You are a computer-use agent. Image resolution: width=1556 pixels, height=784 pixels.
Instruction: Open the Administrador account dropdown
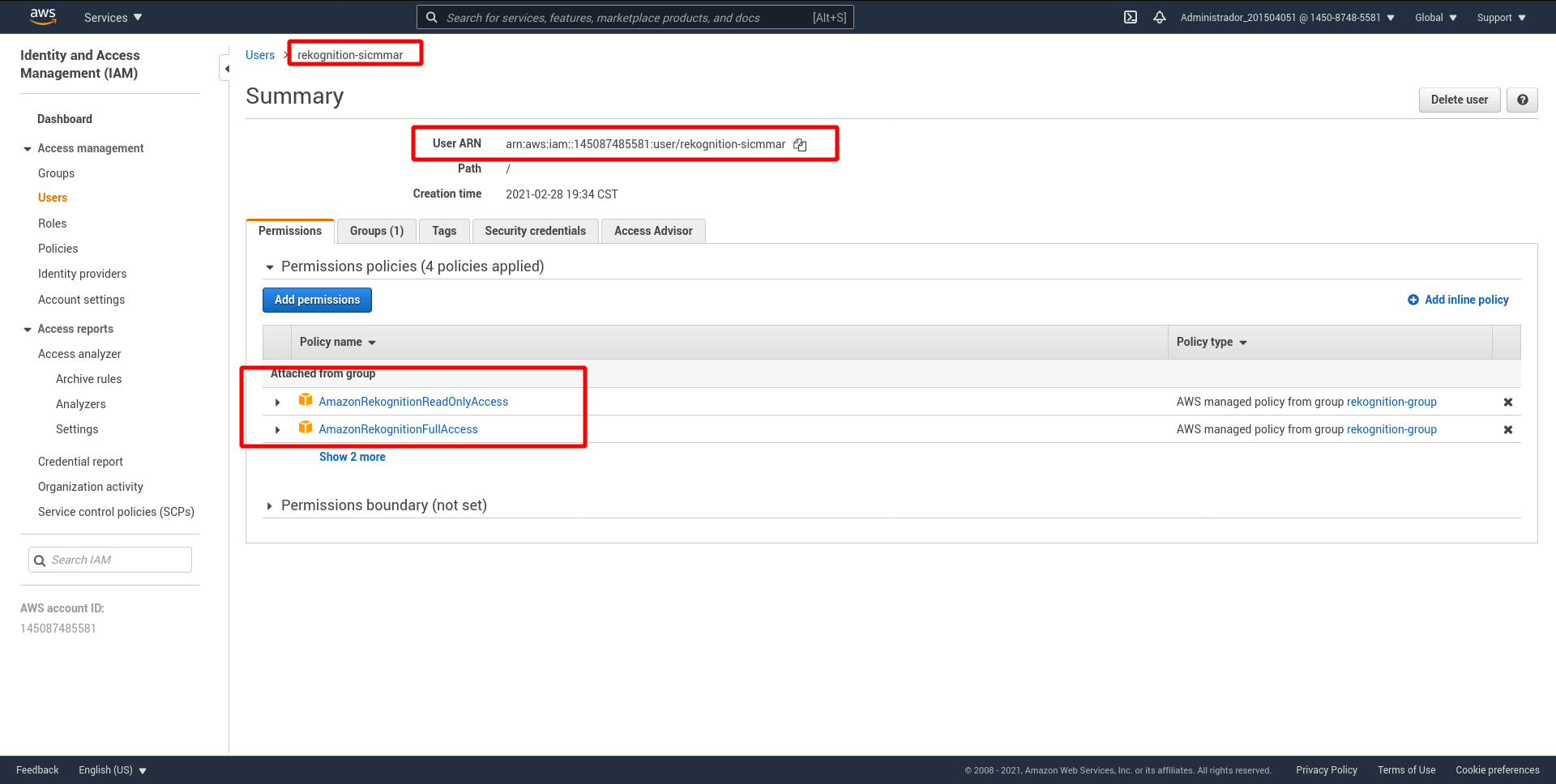pyautogui.click(x=1287, y=17)
